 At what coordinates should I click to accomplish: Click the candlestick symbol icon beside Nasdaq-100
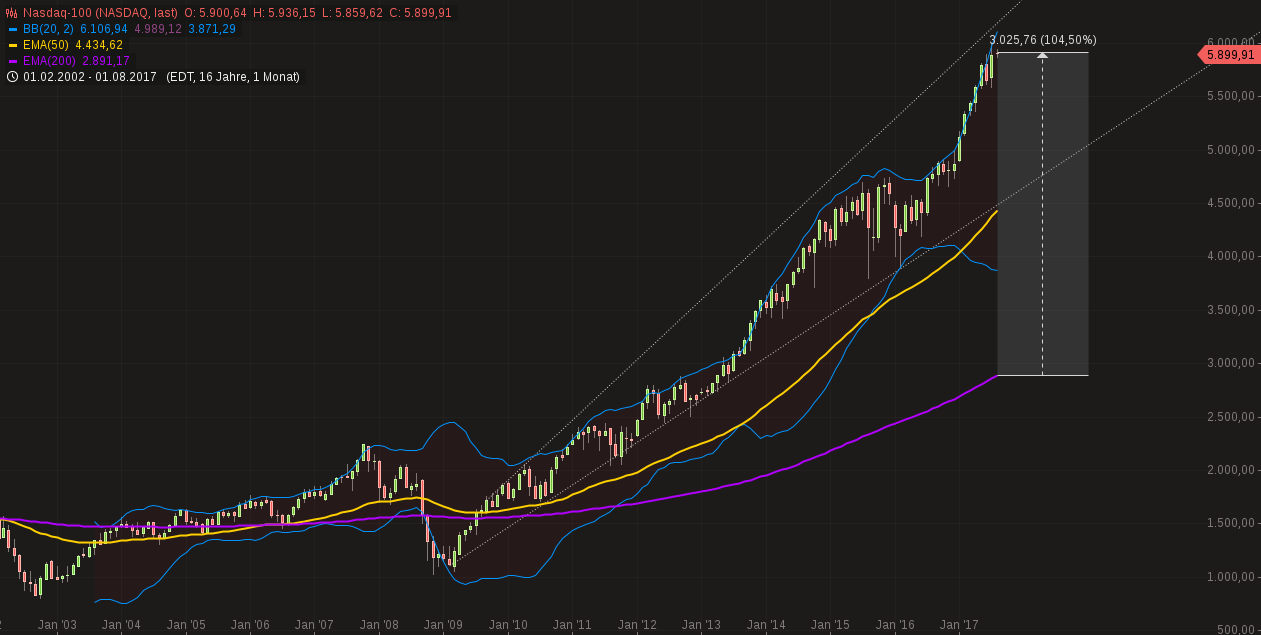(11, 12)
